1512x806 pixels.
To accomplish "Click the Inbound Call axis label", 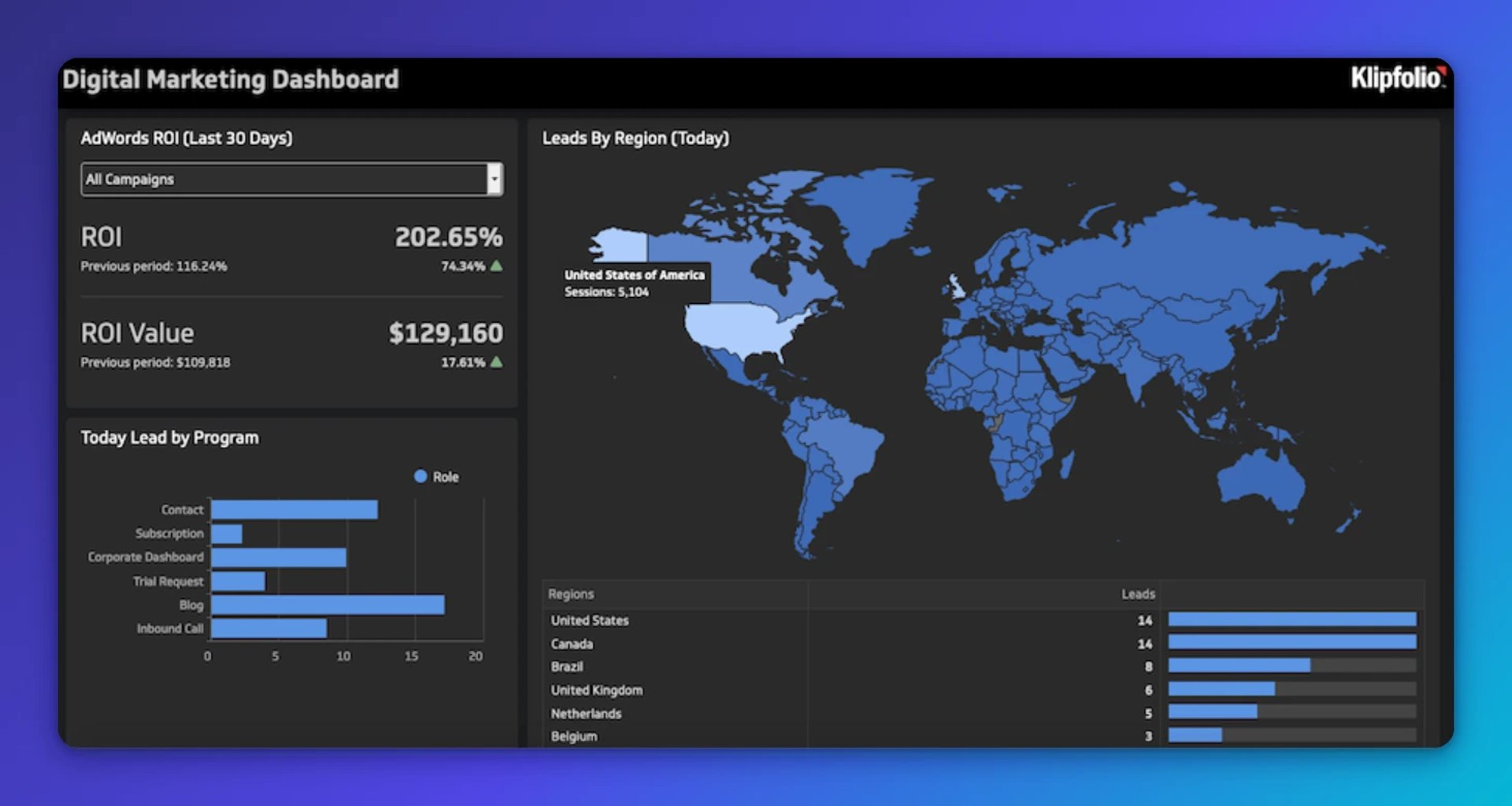I will click(170, 629).
